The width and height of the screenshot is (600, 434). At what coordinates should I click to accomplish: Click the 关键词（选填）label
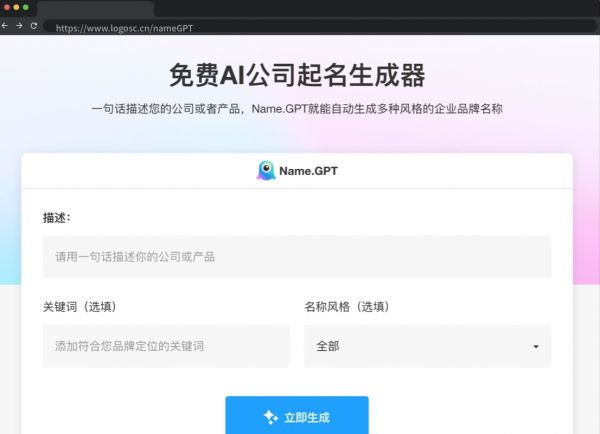point(80,307)
